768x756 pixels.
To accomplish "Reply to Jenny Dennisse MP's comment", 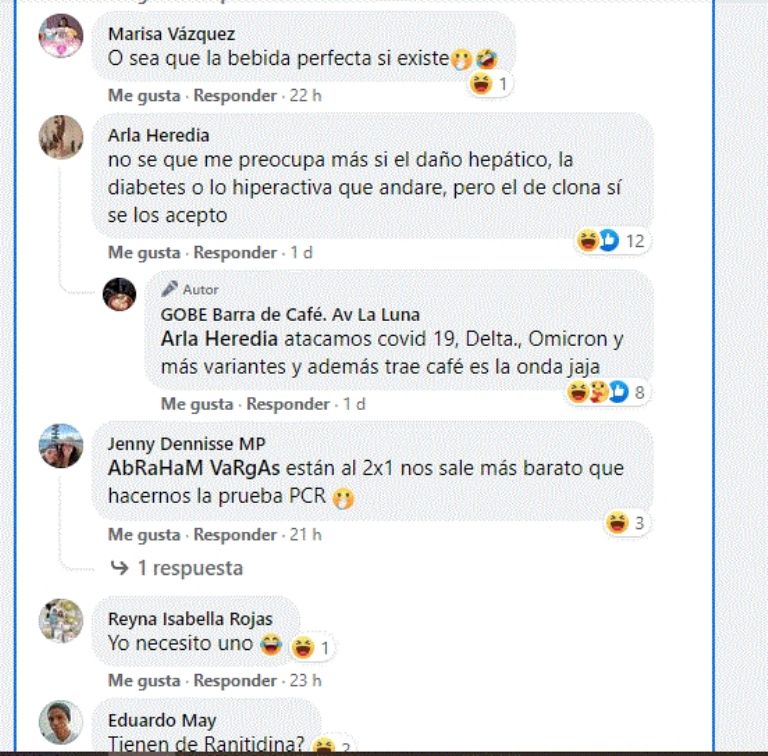I will click(235, 534).
